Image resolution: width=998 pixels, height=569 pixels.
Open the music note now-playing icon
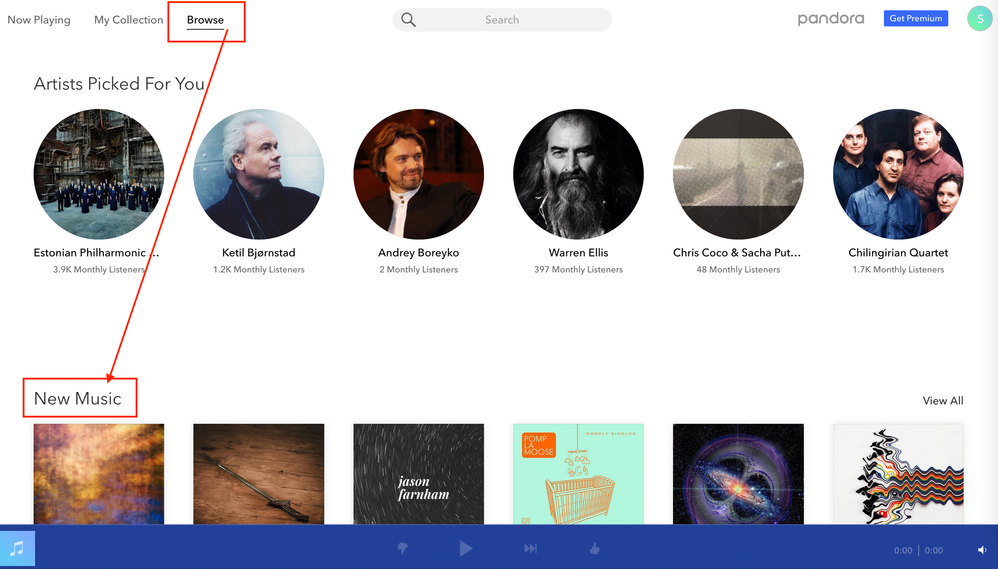[x=17, y=549]
